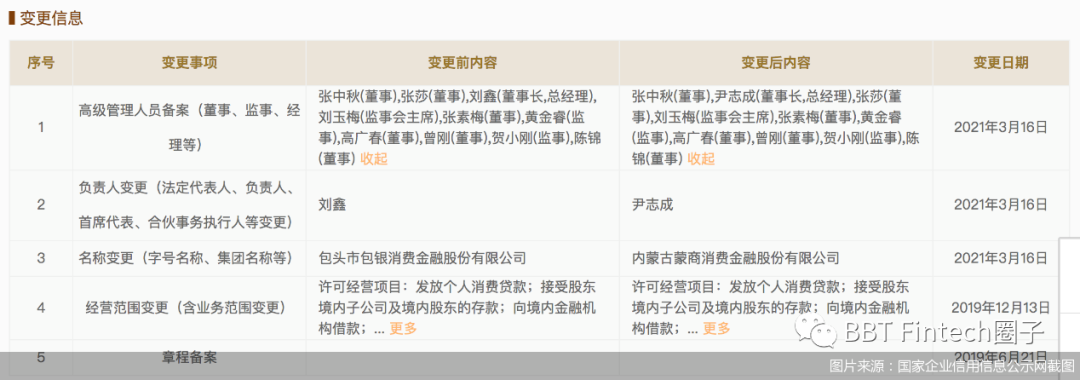
Task: Select the 变更日期 column header
Action: pyautogui.click(x=1001, y=63)
